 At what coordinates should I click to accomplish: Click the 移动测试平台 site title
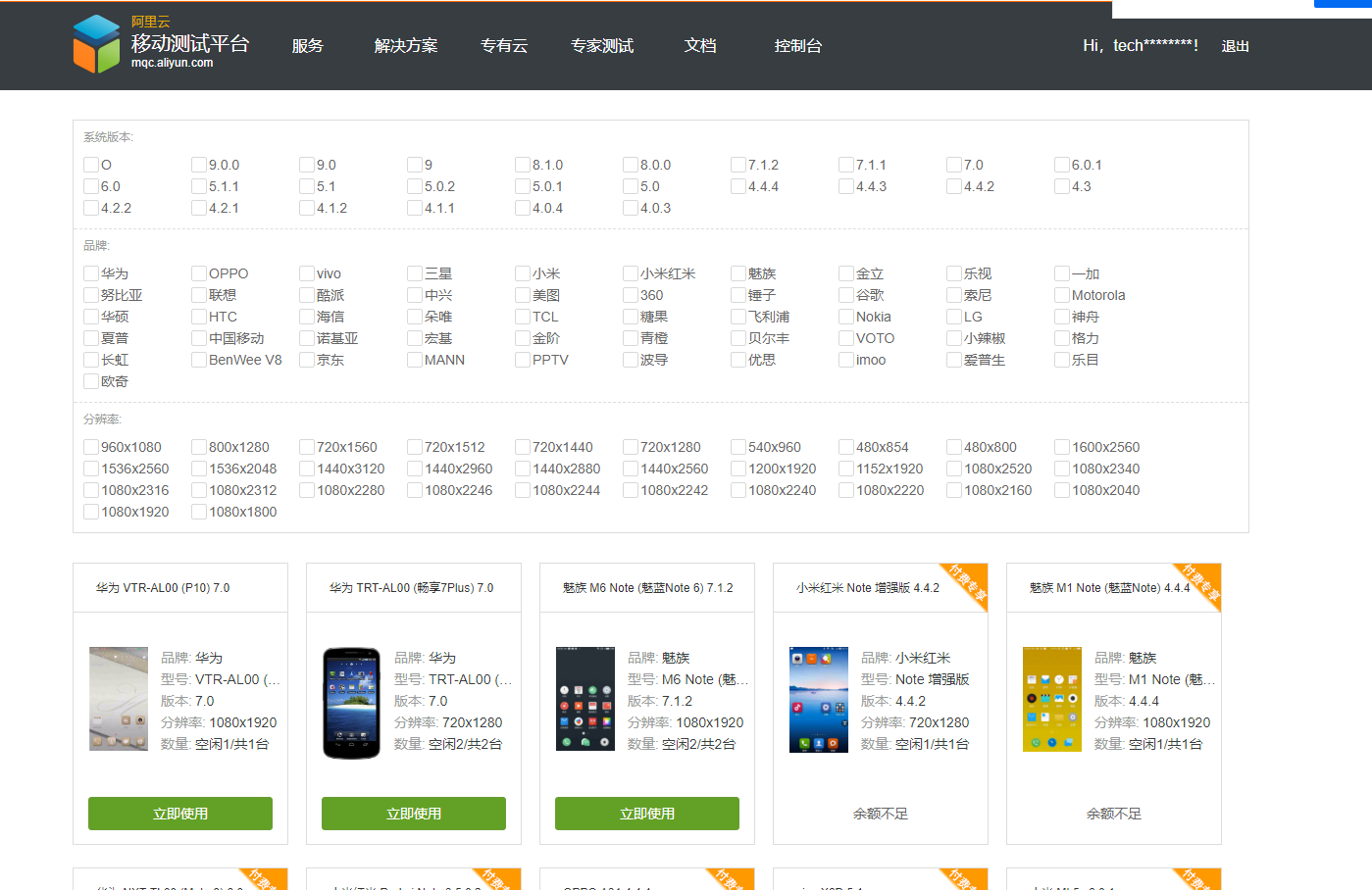tap(190, 43)
